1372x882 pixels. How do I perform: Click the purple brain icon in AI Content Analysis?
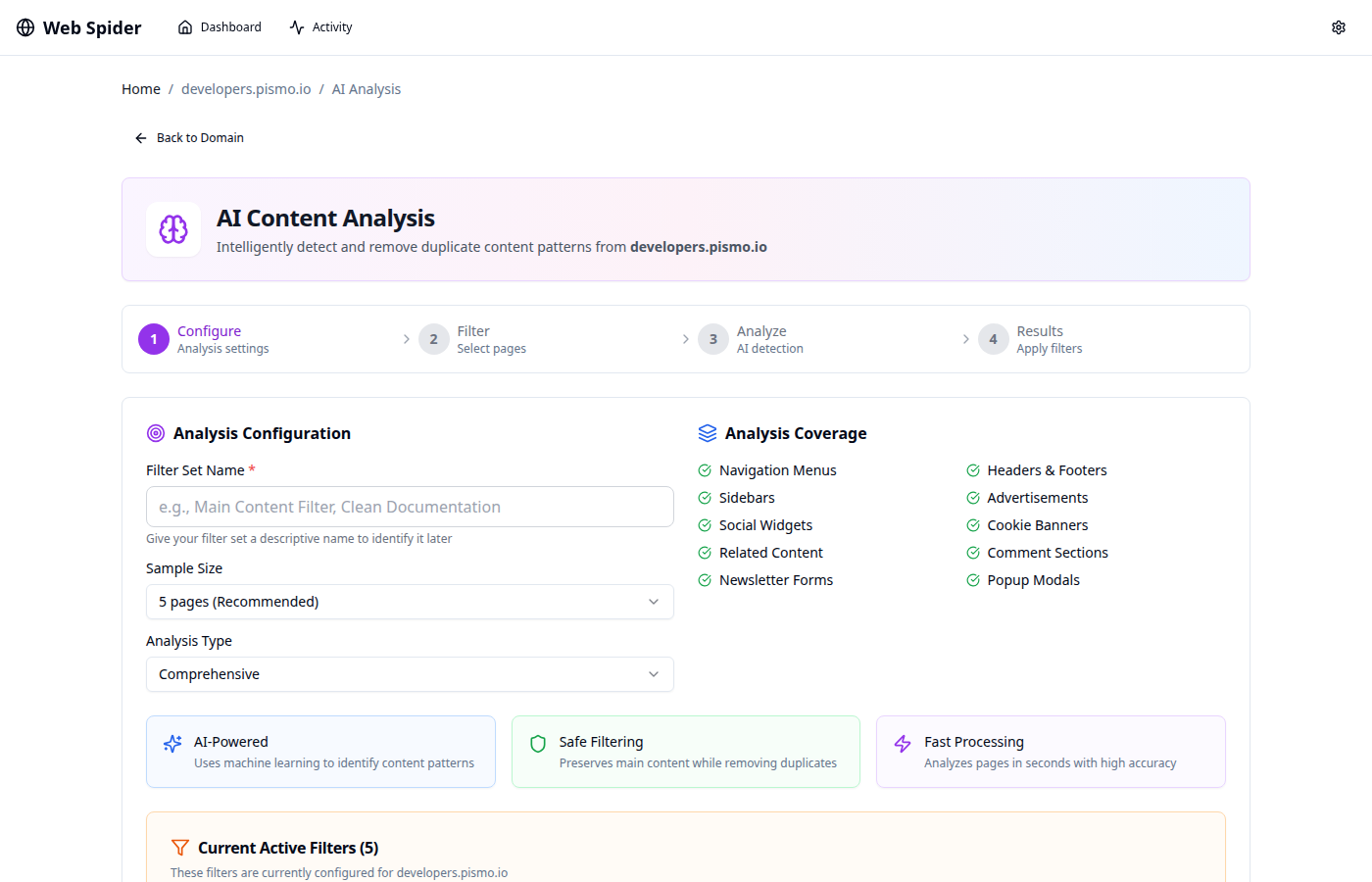[x=173, y=229]
